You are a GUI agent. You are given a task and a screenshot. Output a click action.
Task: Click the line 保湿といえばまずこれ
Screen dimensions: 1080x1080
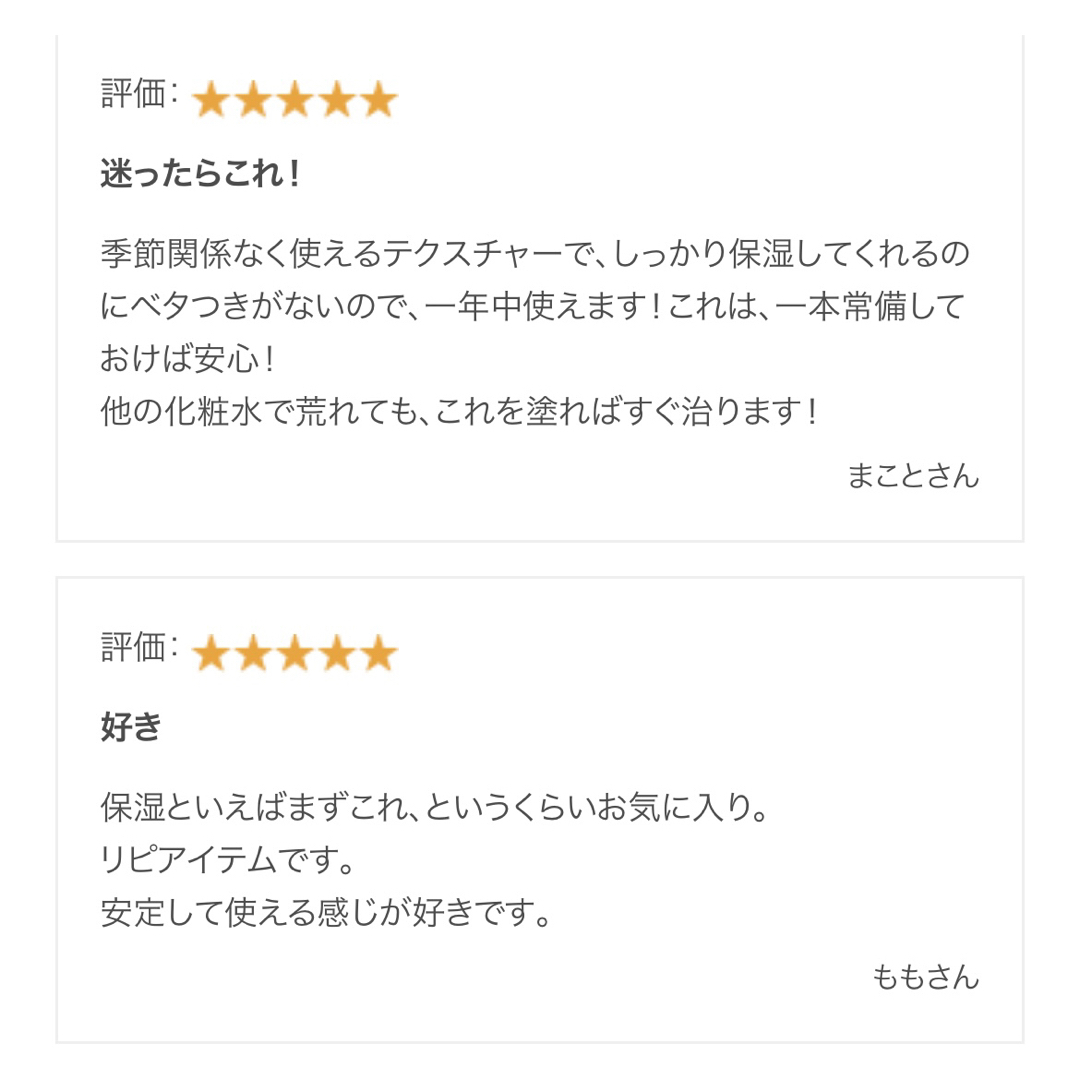(435, 807)
